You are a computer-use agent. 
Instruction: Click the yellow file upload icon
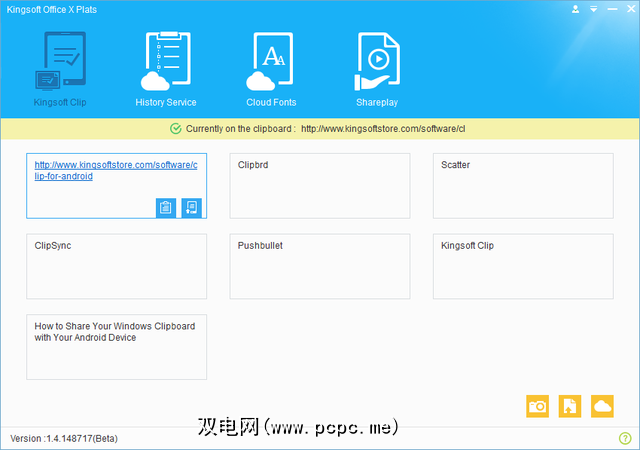point(570,406)
